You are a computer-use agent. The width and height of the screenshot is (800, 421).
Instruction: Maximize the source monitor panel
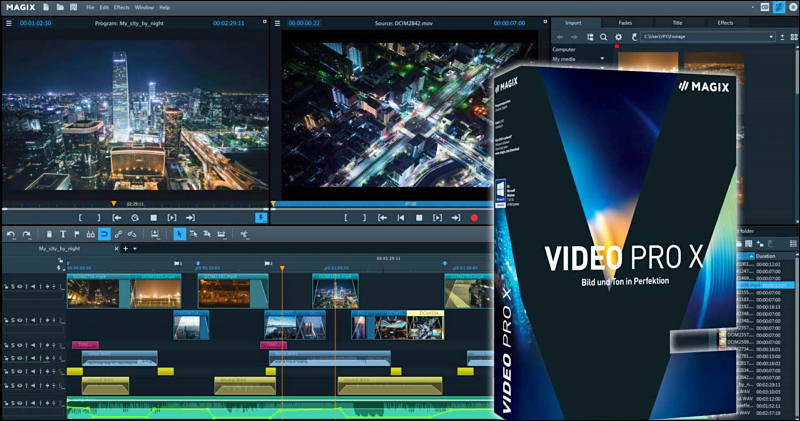coord(545,21)
